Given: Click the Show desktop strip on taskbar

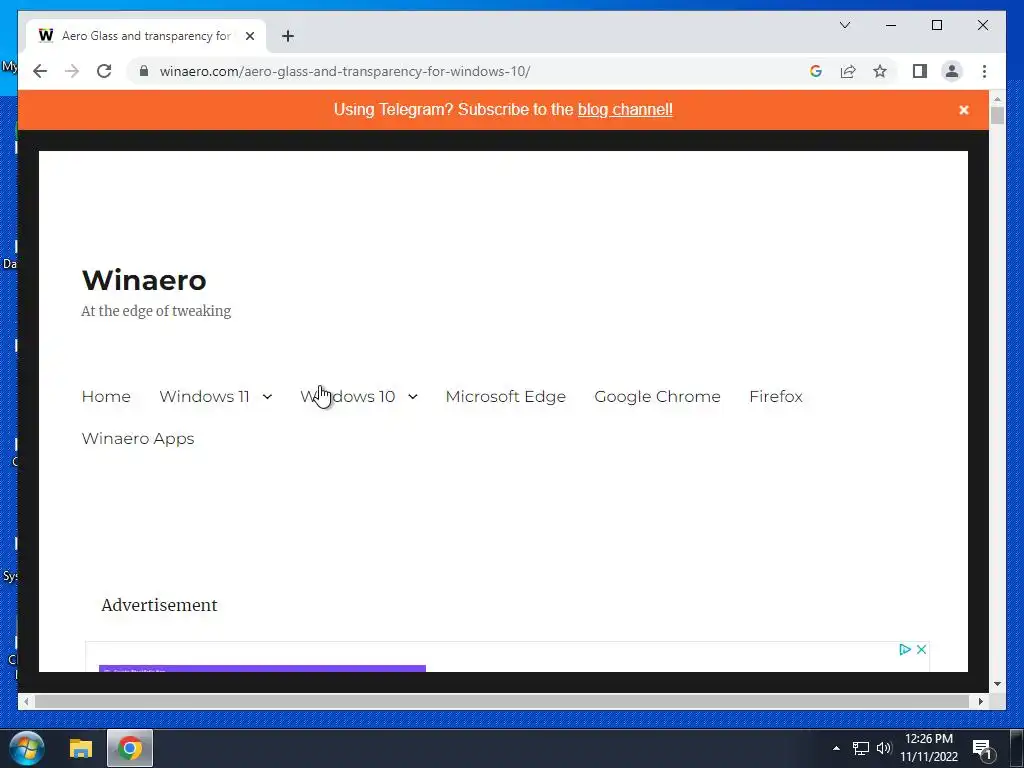Looking at the screenshot, I should (1017, 748).
